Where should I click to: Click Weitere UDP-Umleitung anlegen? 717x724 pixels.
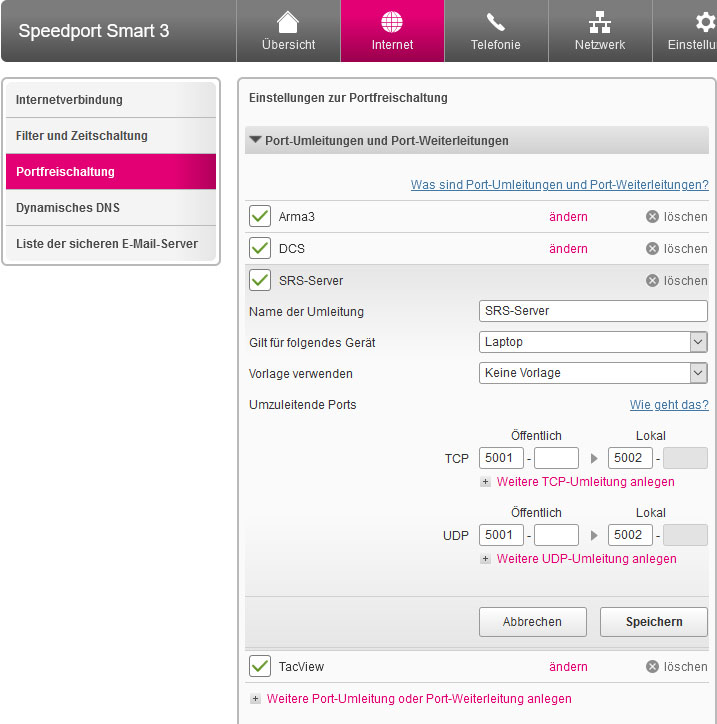tap(586, 559)
